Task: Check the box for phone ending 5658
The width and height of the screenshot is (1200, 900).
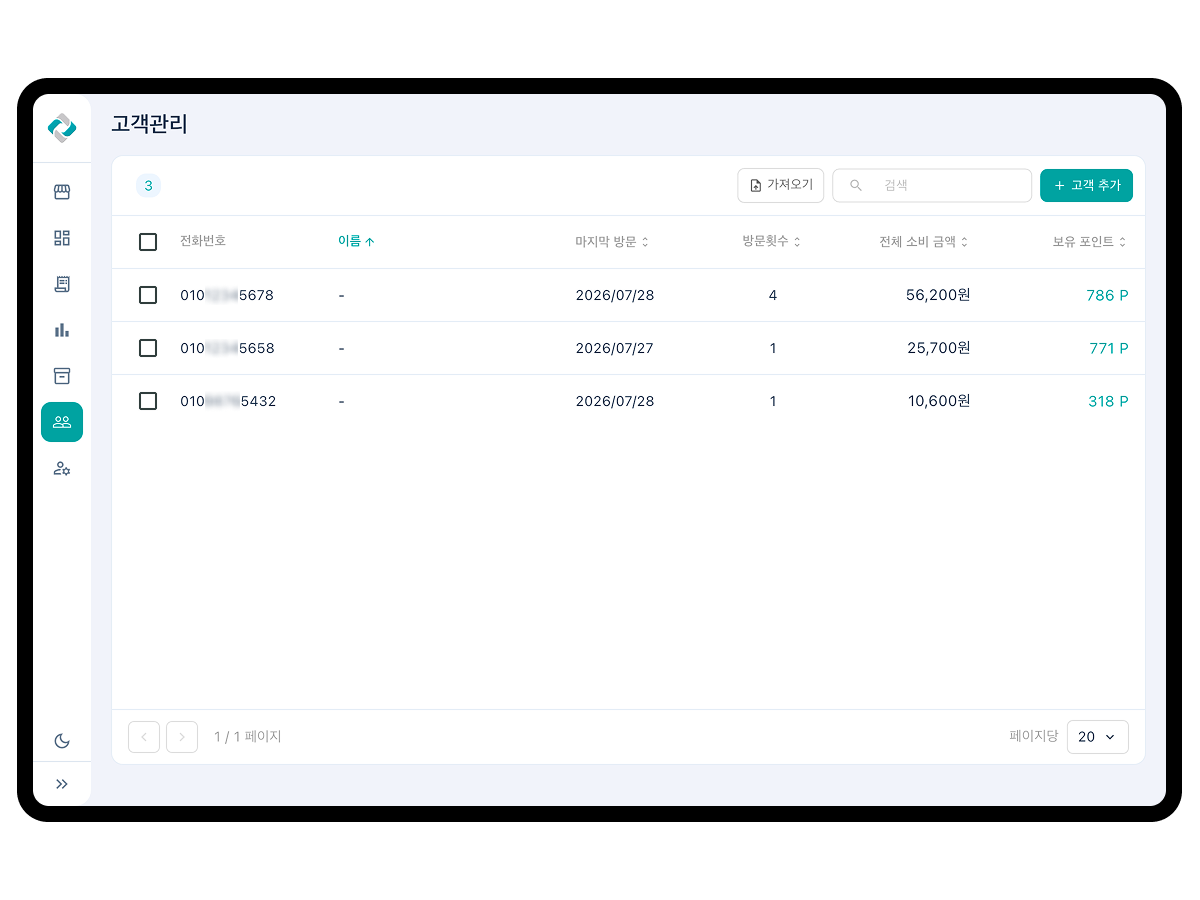Action: (x=148, y=348)
